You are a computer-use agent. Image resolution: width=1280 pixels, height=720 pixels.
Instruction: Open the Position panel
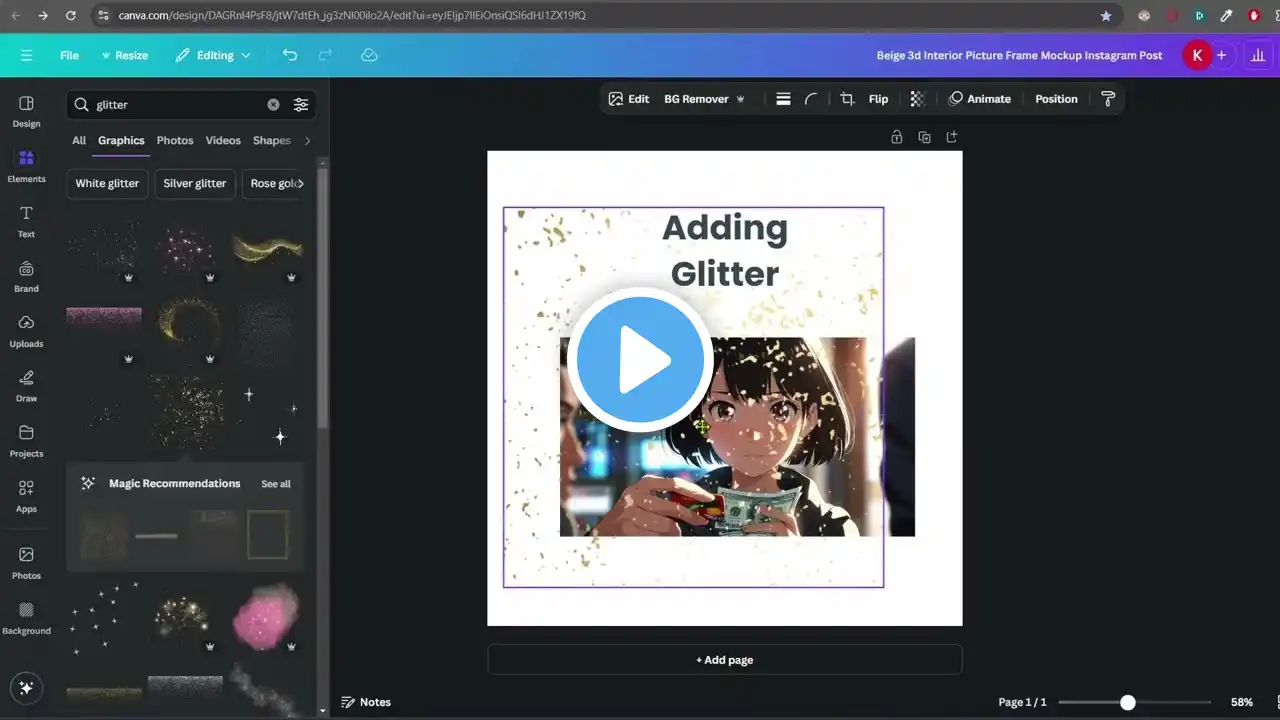pyautogui.click(x=1056, y=99)
